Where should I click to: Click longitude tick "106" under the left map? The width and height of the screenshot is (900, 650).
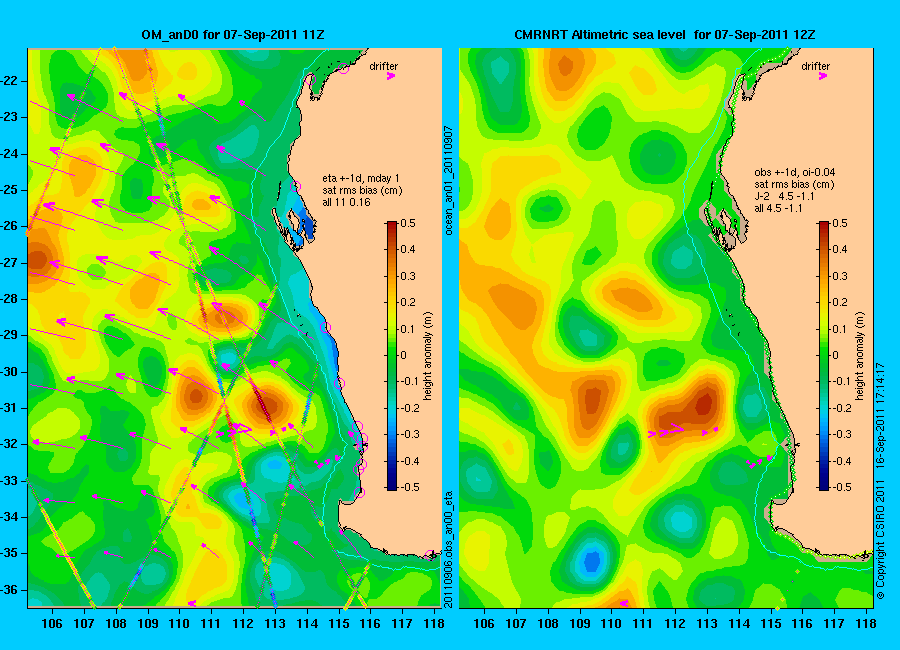tap(52, 624)
